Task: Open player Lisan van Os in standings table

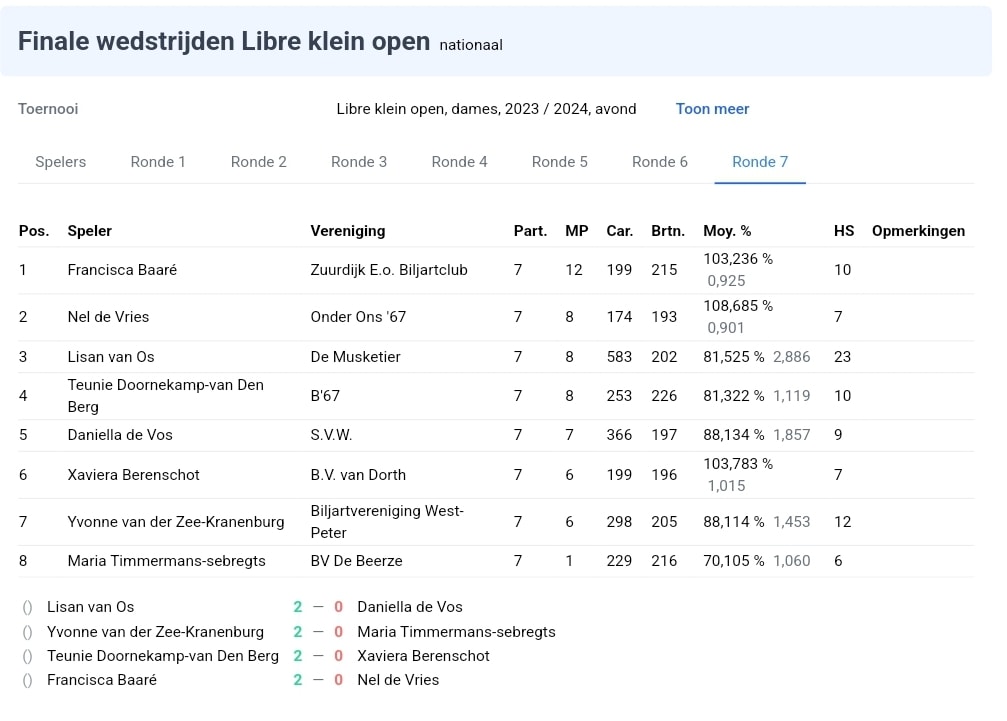Action: tap(111, 357)
